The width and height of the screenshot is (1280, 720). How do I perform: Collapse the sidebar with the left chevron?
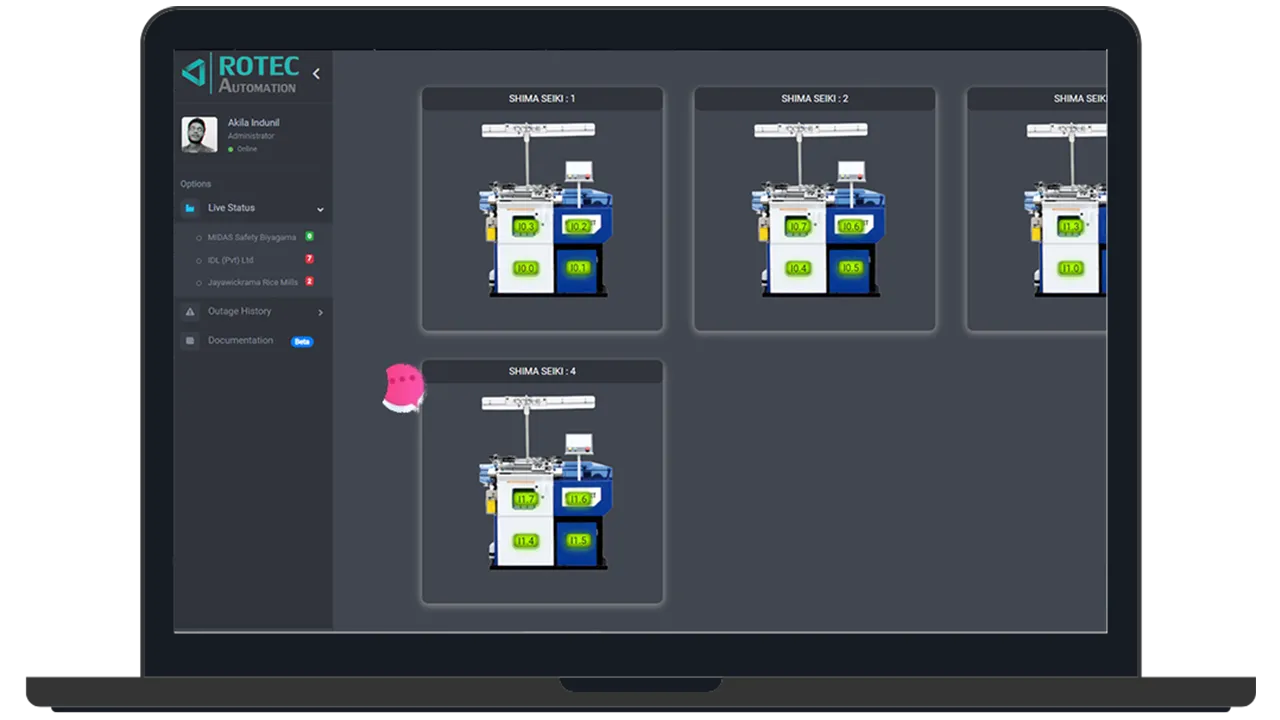(x=316, y=73)
